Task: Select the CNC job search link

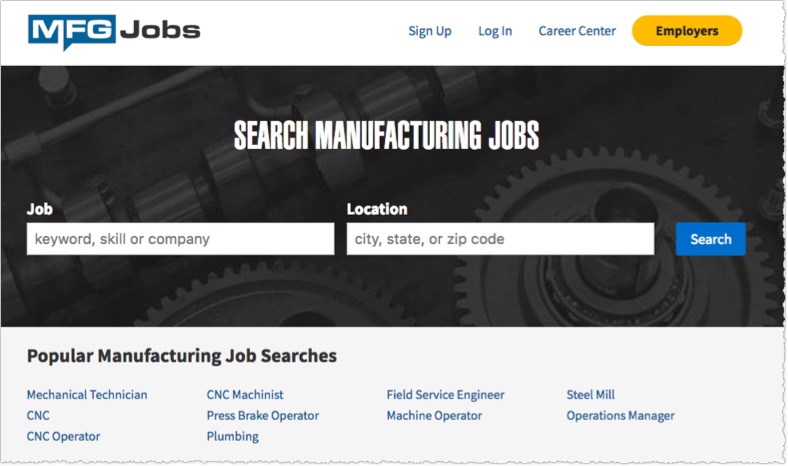Action: click(x=38, y=416)
